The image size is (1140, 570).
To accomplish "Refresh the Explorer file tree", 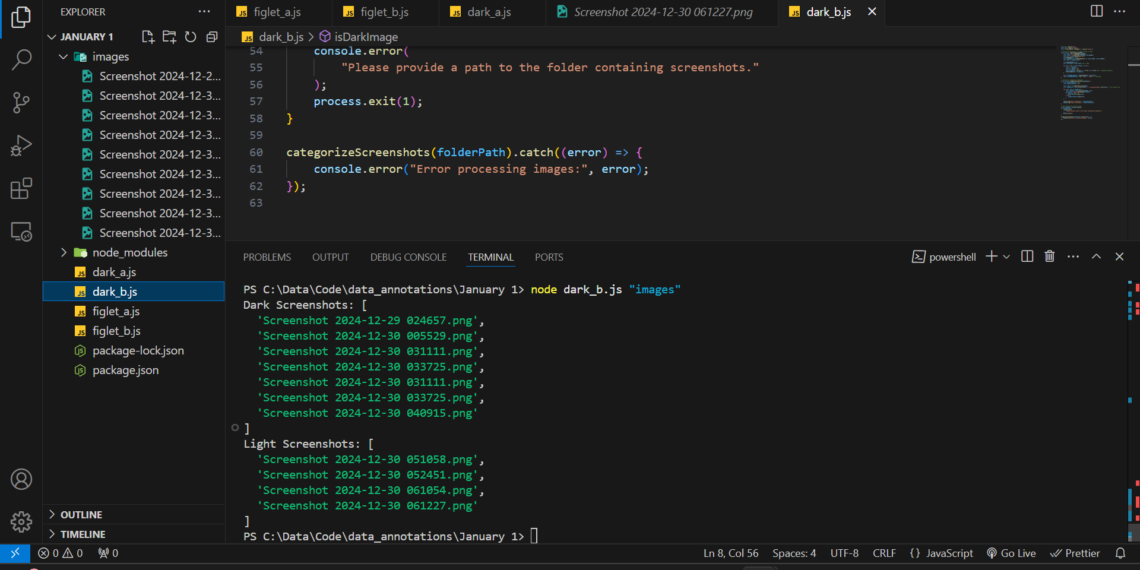I will [190, 36].
